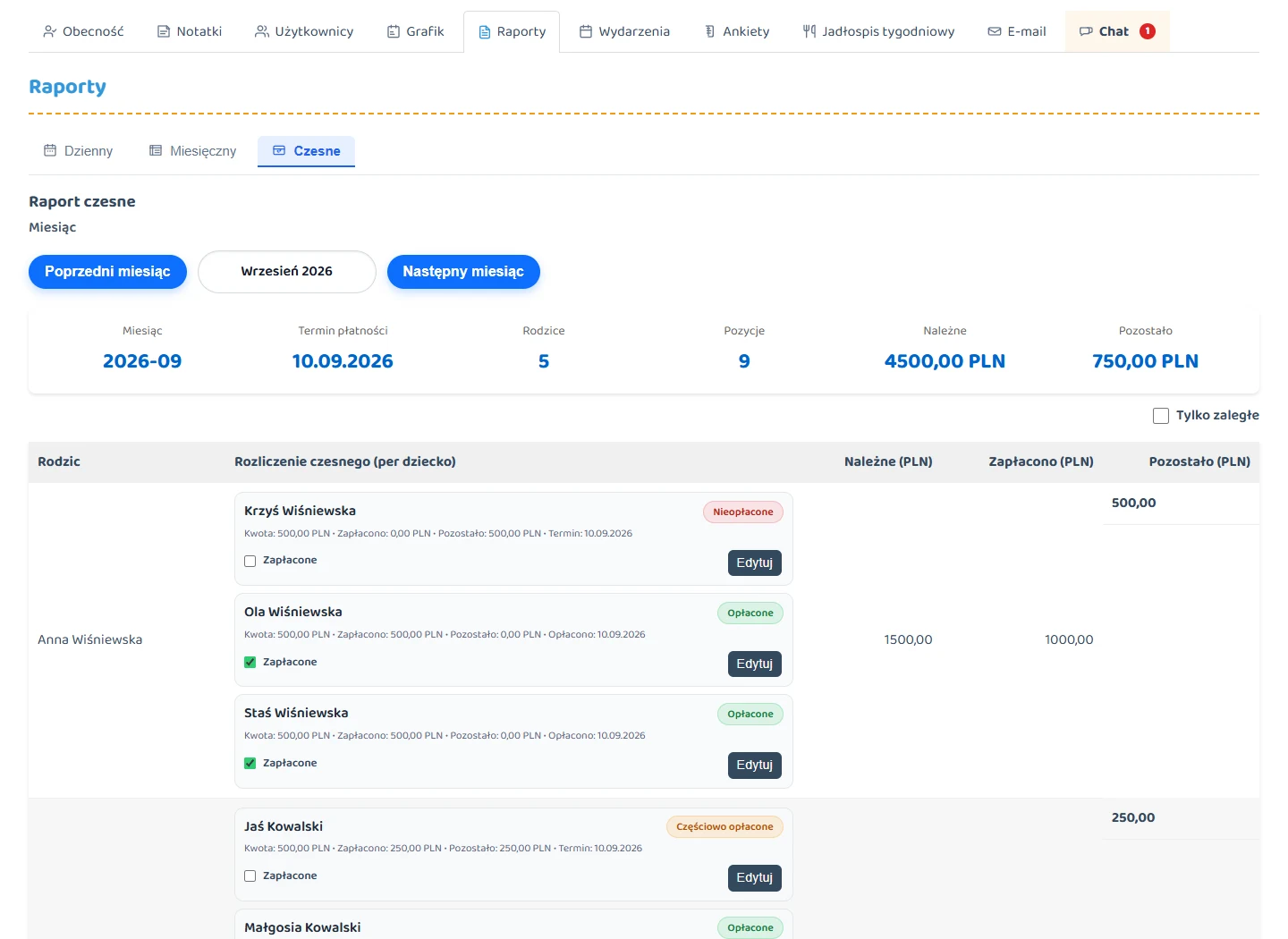Screen dimensions: 1288x939
Task: Click the Nieopłacone status badge
Action: [x=743, y=512]
